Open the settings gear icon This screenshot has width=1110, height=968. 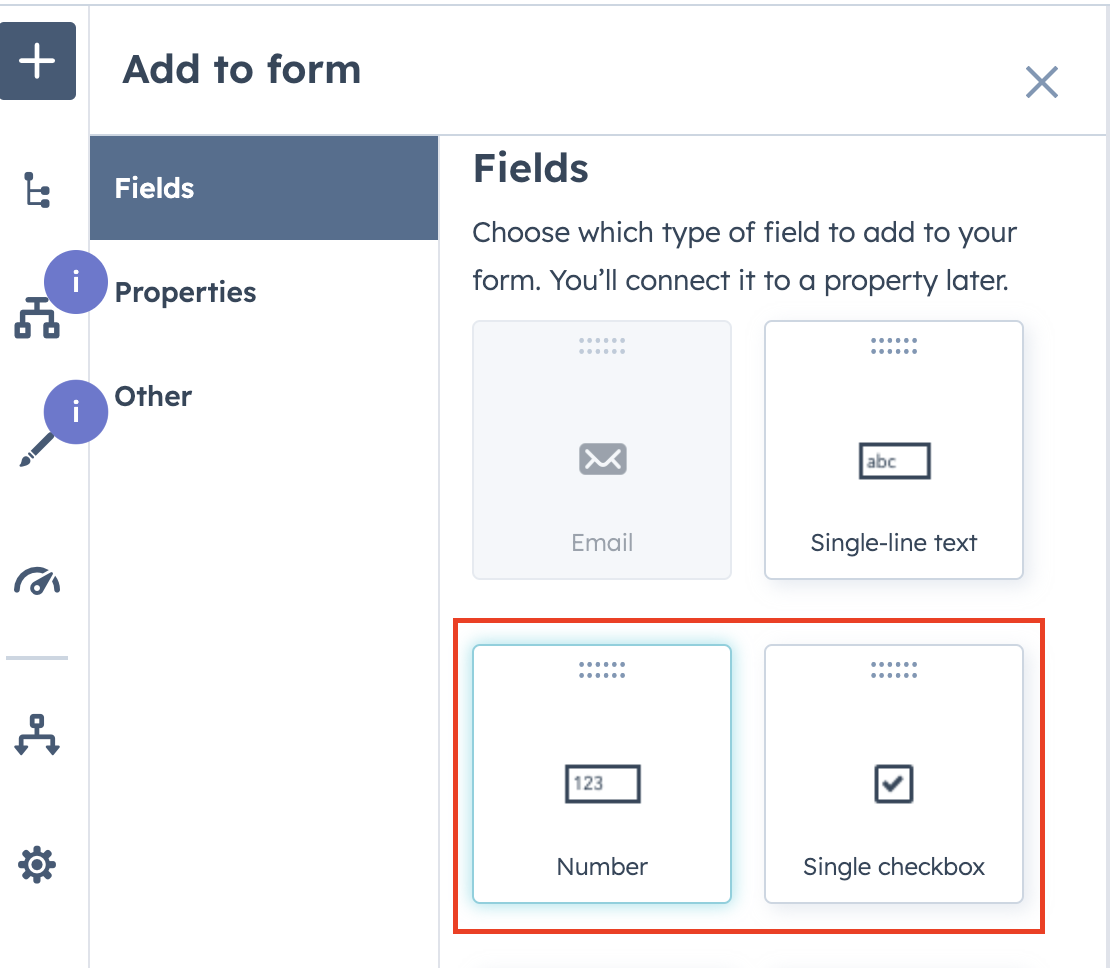(x=37, y=864)
